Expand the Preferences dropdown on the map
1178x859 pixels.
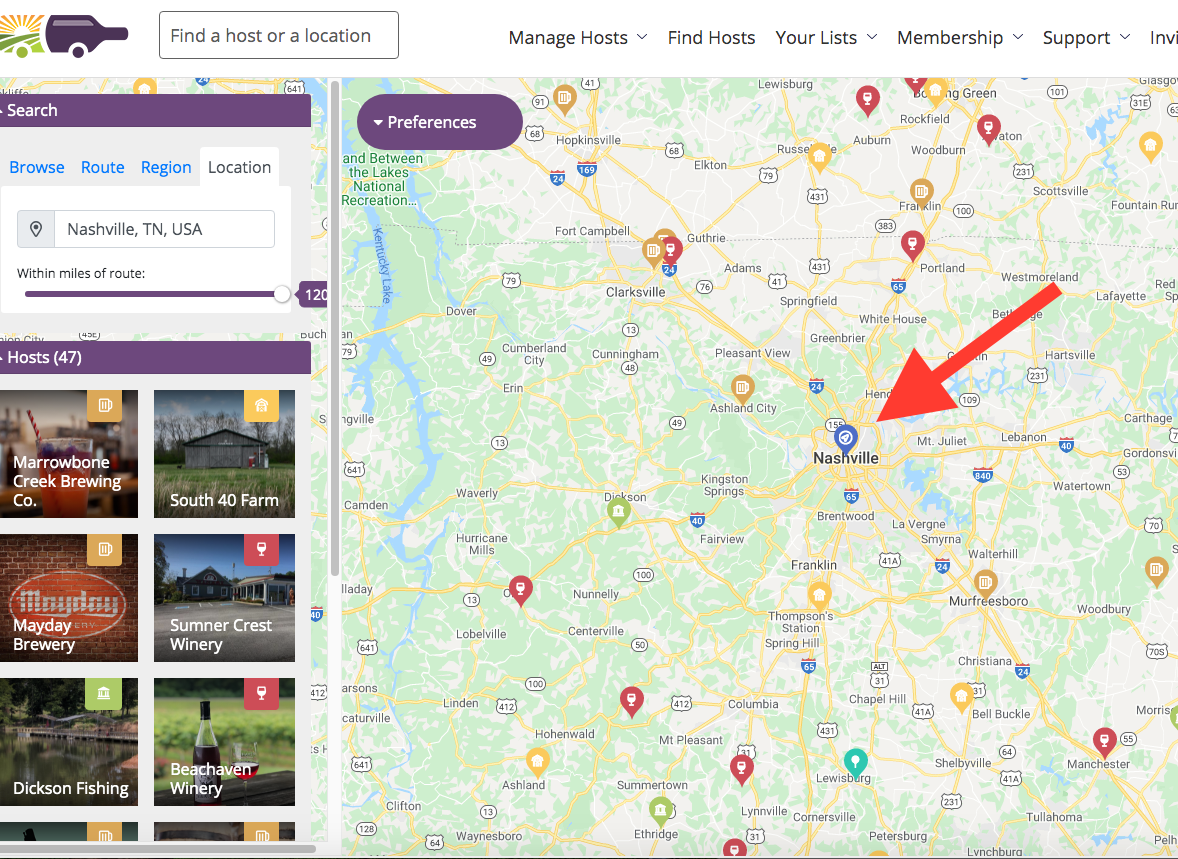(439, 122)
